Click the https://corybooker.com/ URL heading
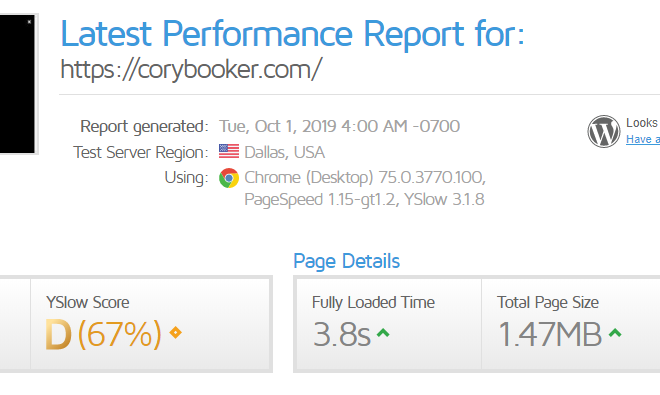The width and height of the screenshot is (660, 395). point(192,69)
